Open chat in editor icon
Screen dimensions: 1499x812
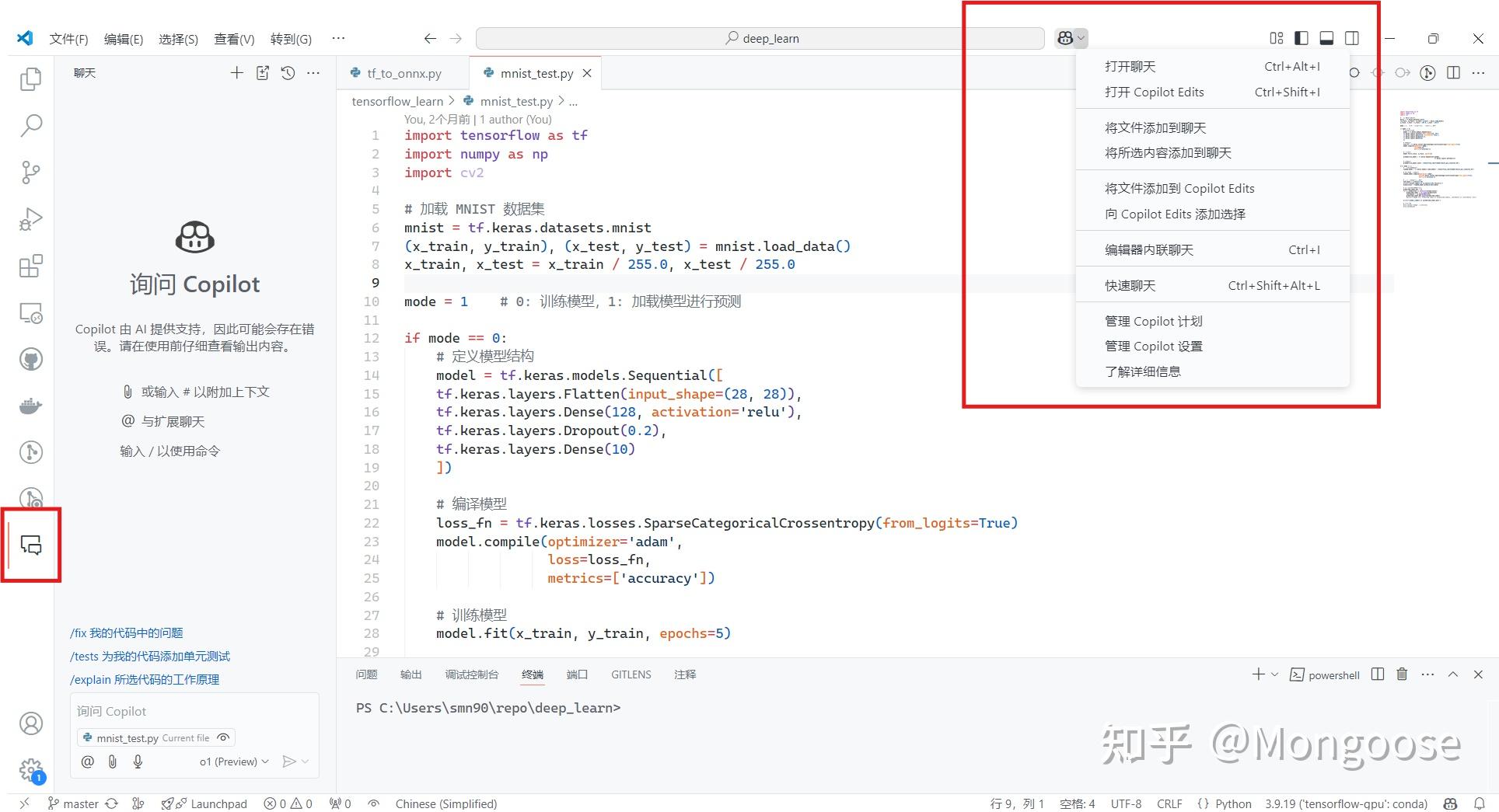(x=263, y=73)
